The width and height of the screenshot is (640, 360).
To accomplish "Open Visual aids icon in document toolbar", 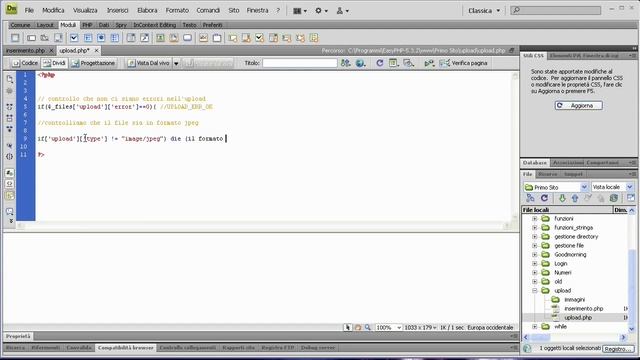I will tap(408, 63).
